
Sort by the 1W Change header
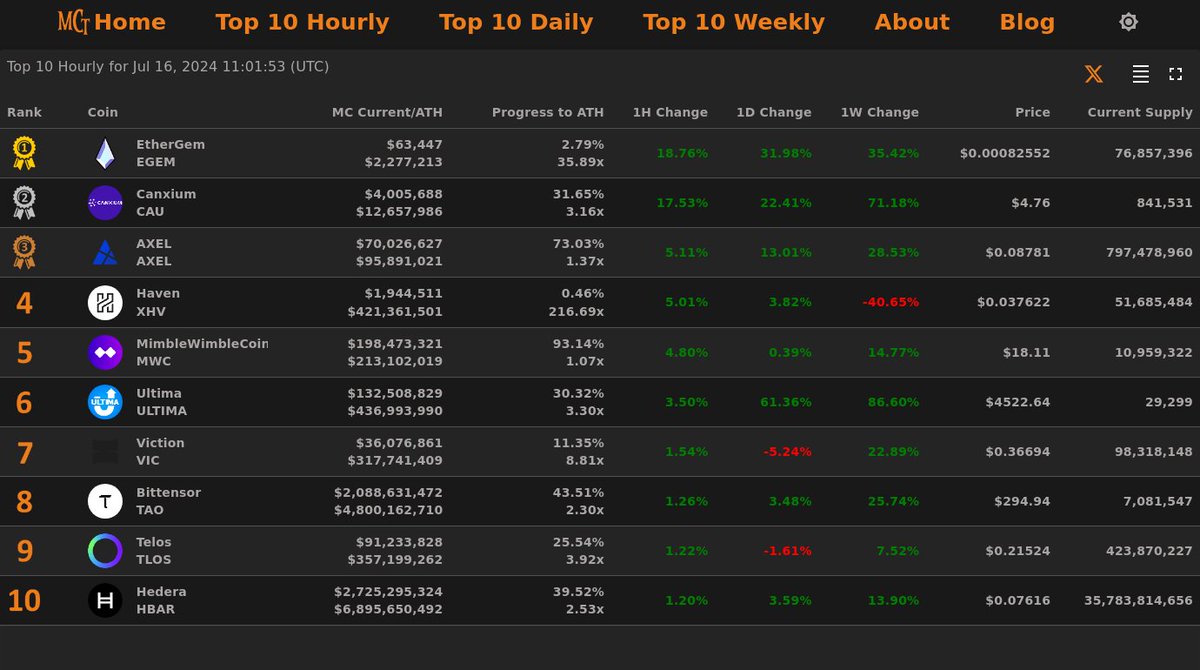click(879, 112)
